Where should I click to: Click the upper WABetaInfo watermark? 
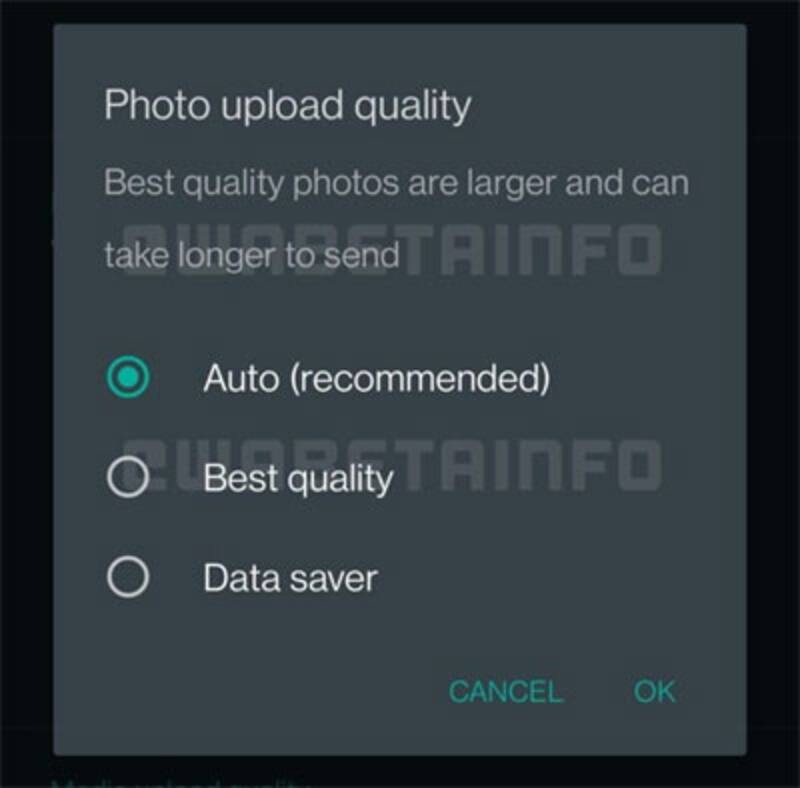393,250
